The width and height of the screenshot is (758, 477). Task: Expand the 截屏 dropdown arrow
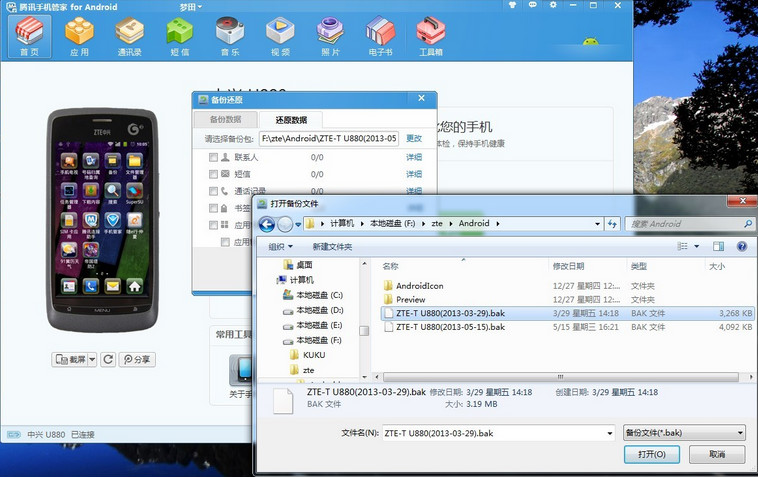pyautogui.click(x=92, y=359)
